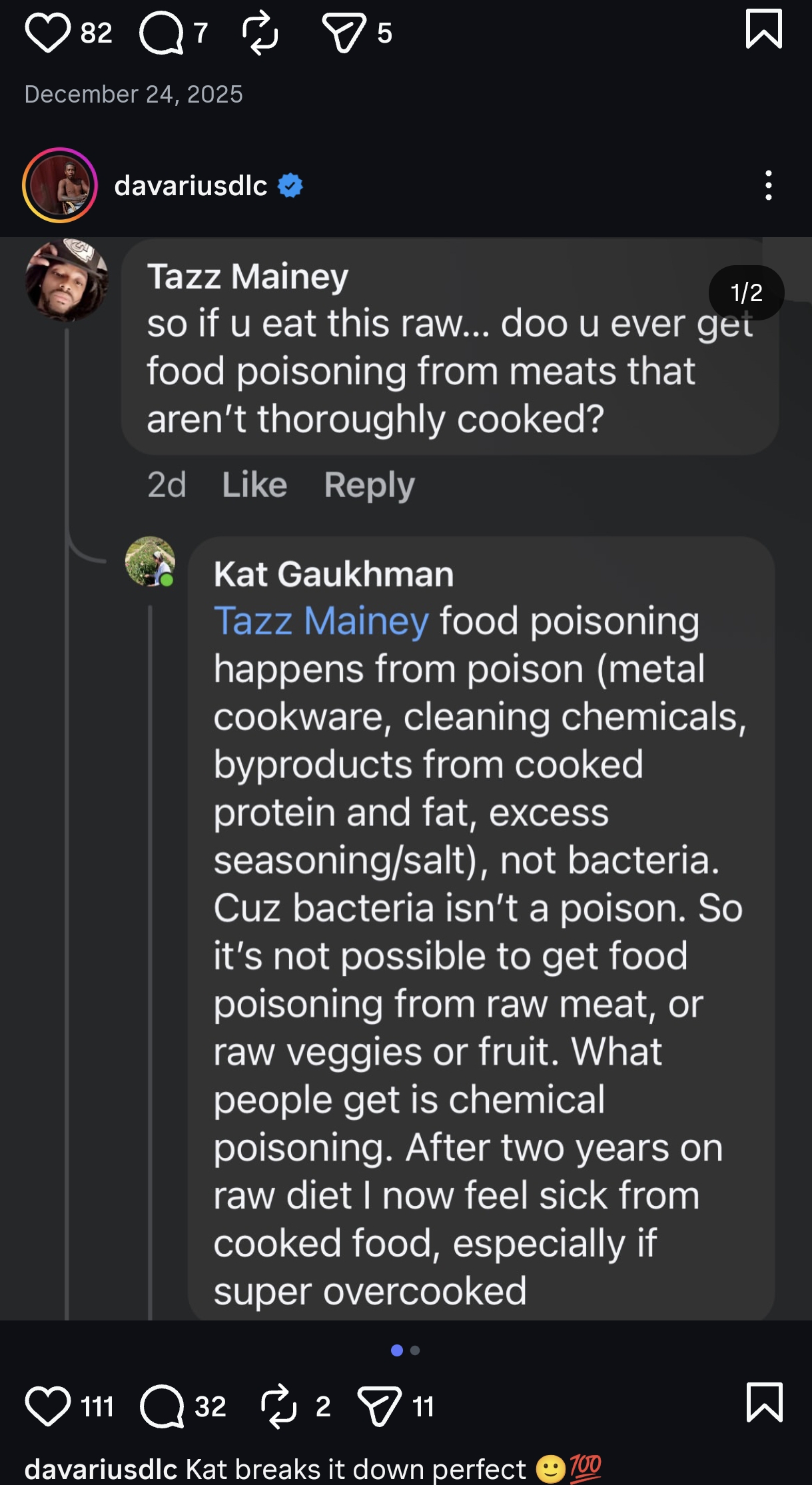This screenshot has width=812, height=1485.
Task: Tap Tazz Mainey's avatar in the screenshot
Action: click(x=66, y=280)
